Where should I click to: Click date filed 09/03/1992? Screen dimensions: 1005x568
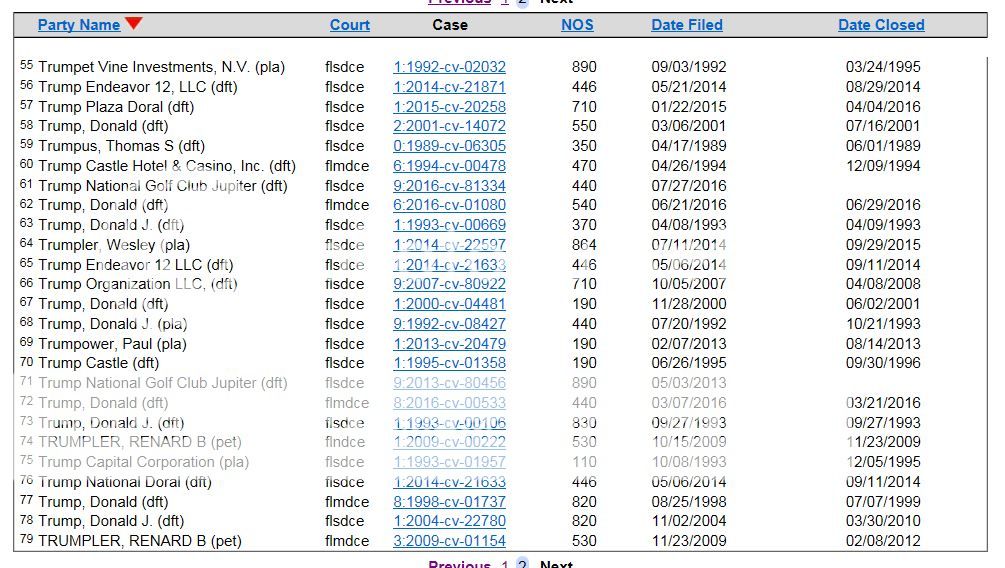689,67
